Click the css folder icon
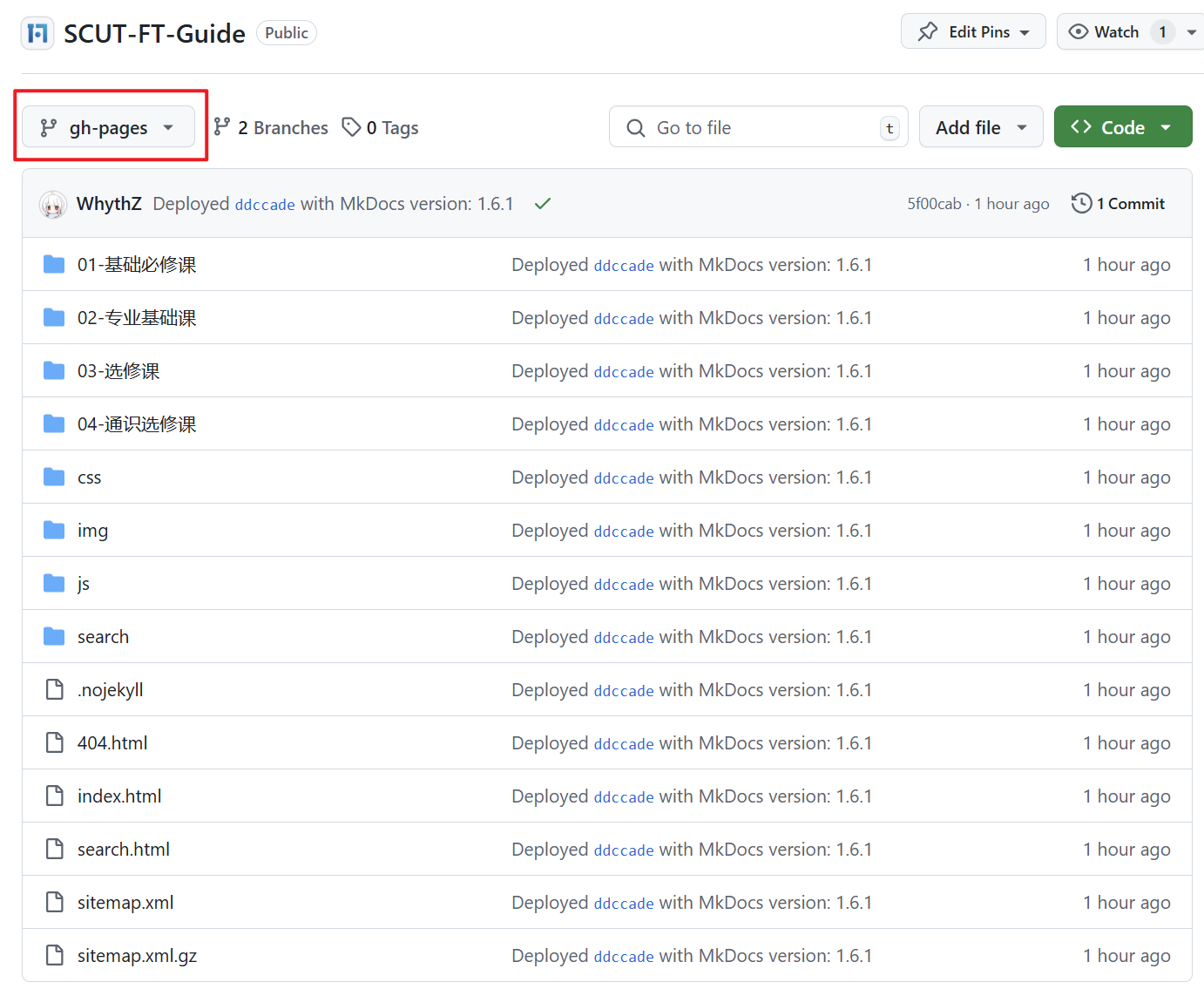Image resolution: width=1204 pixels, height=989 pixels. point(54,477)
